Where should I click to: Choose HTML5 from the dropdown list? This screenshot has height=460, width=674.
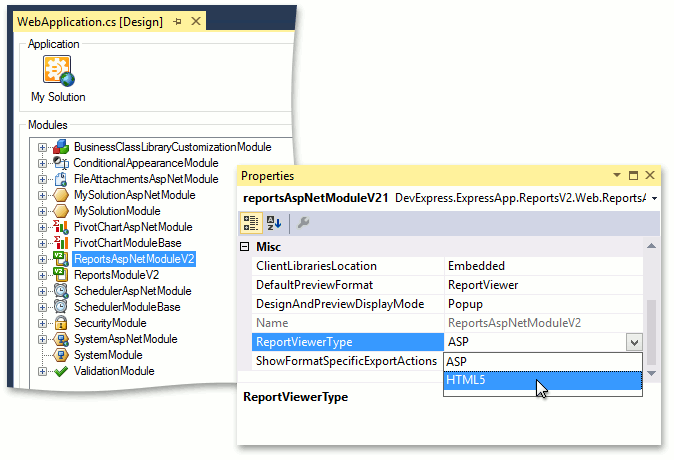point(543,380)
